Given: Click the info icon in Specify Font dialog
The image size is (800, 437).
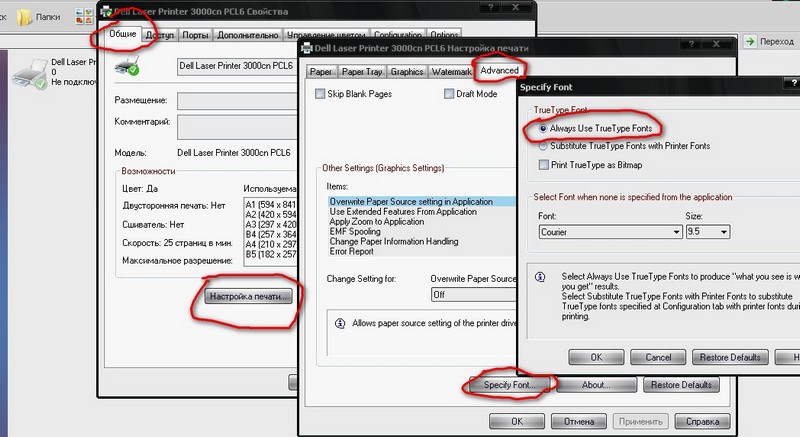Looking at the screenshot, I should tap(539, 276).
